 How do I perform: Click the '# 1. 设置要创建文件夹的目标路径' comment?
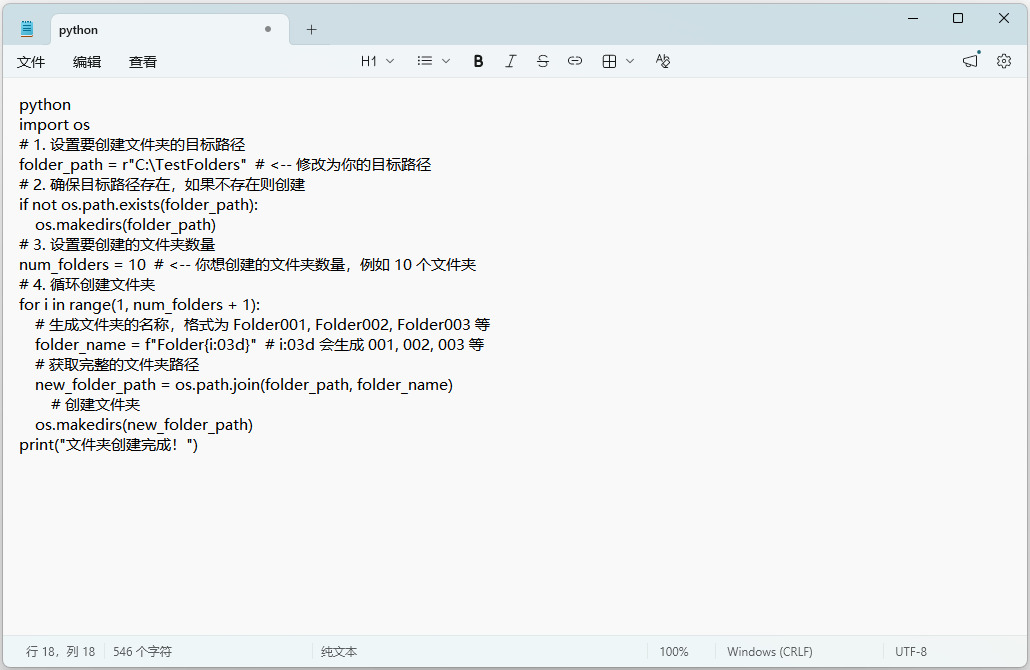pyautogui.click(x=132, y=145)
